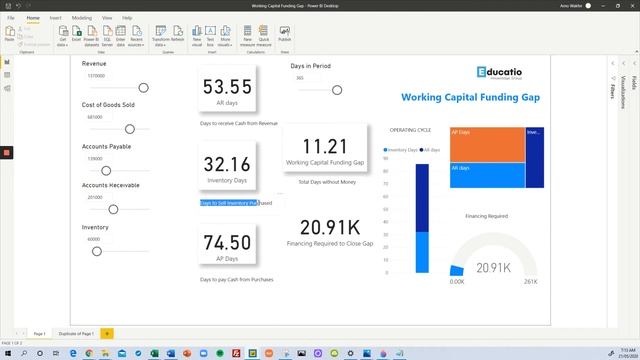
Task: Open Chrome from the taskbar
Action: [x=89, y=353]
